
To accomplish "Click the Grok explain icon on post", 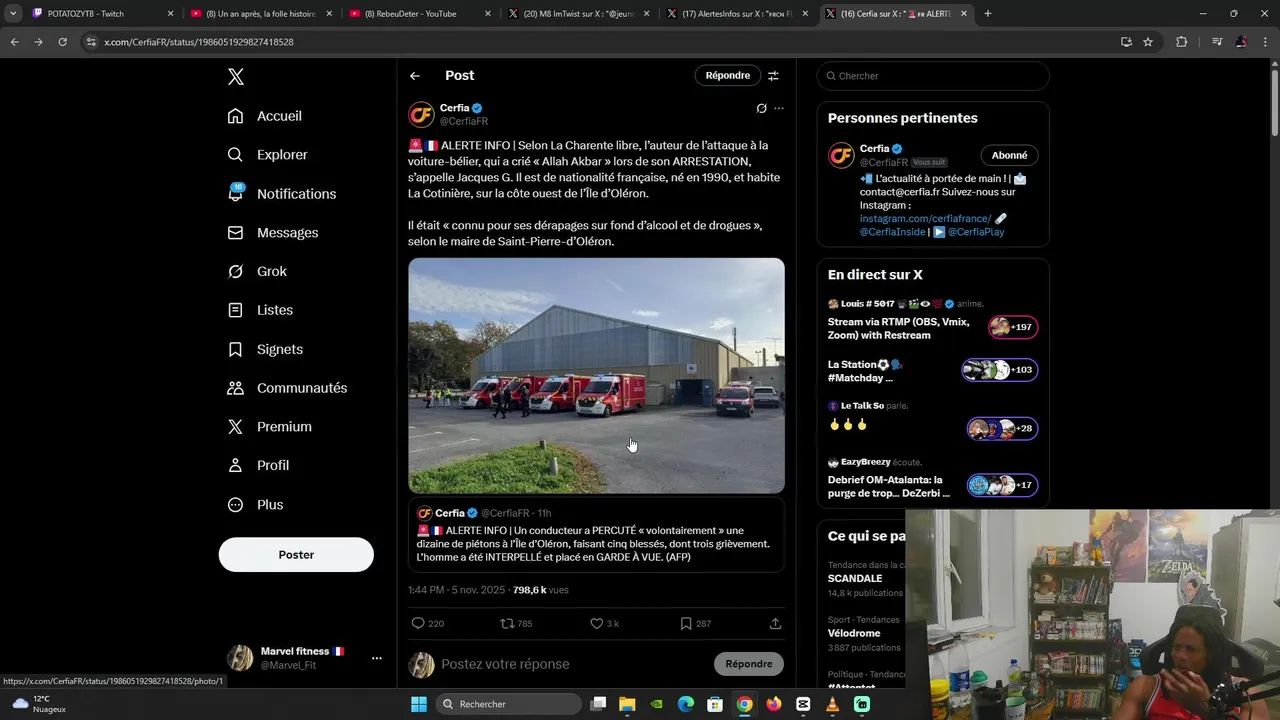I will 761,108.
